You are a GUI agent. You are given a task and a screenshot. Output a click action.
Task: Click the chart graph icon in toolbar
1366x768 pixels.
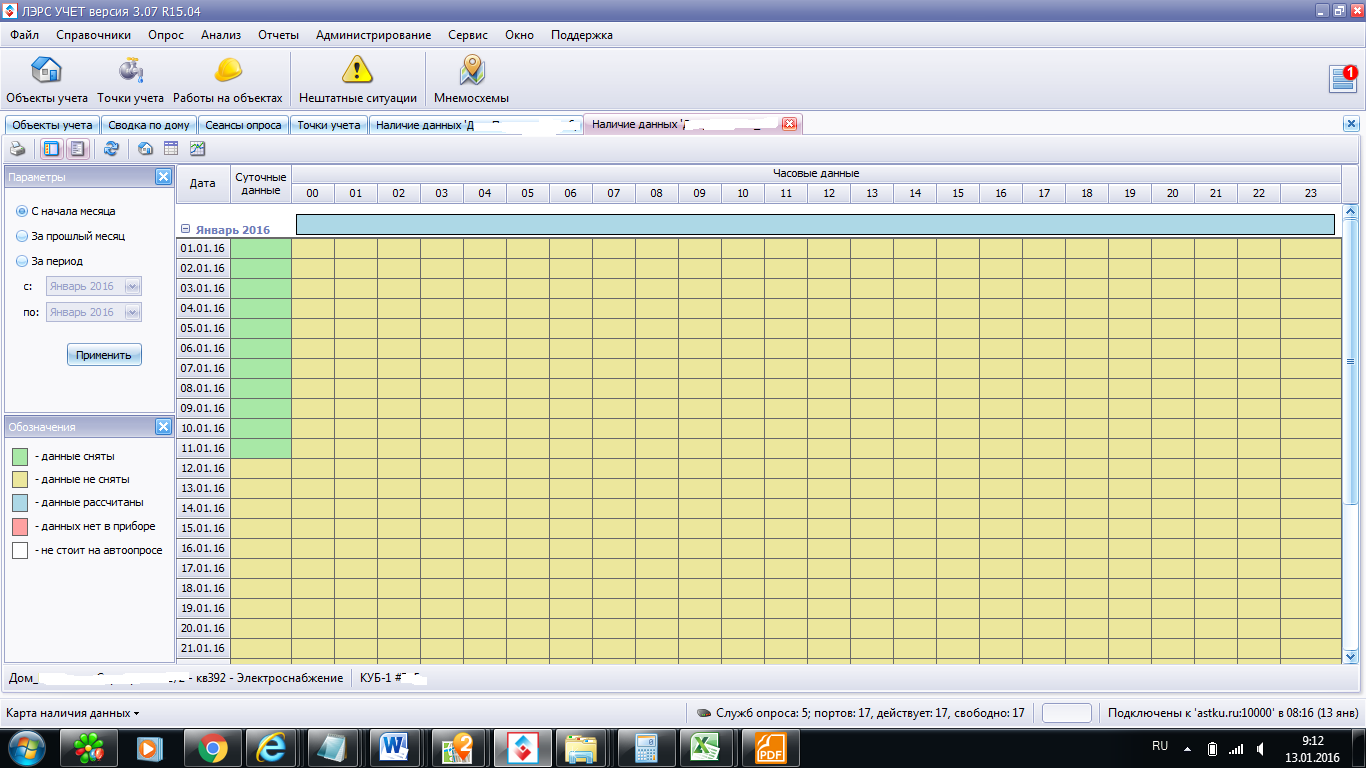197,149
